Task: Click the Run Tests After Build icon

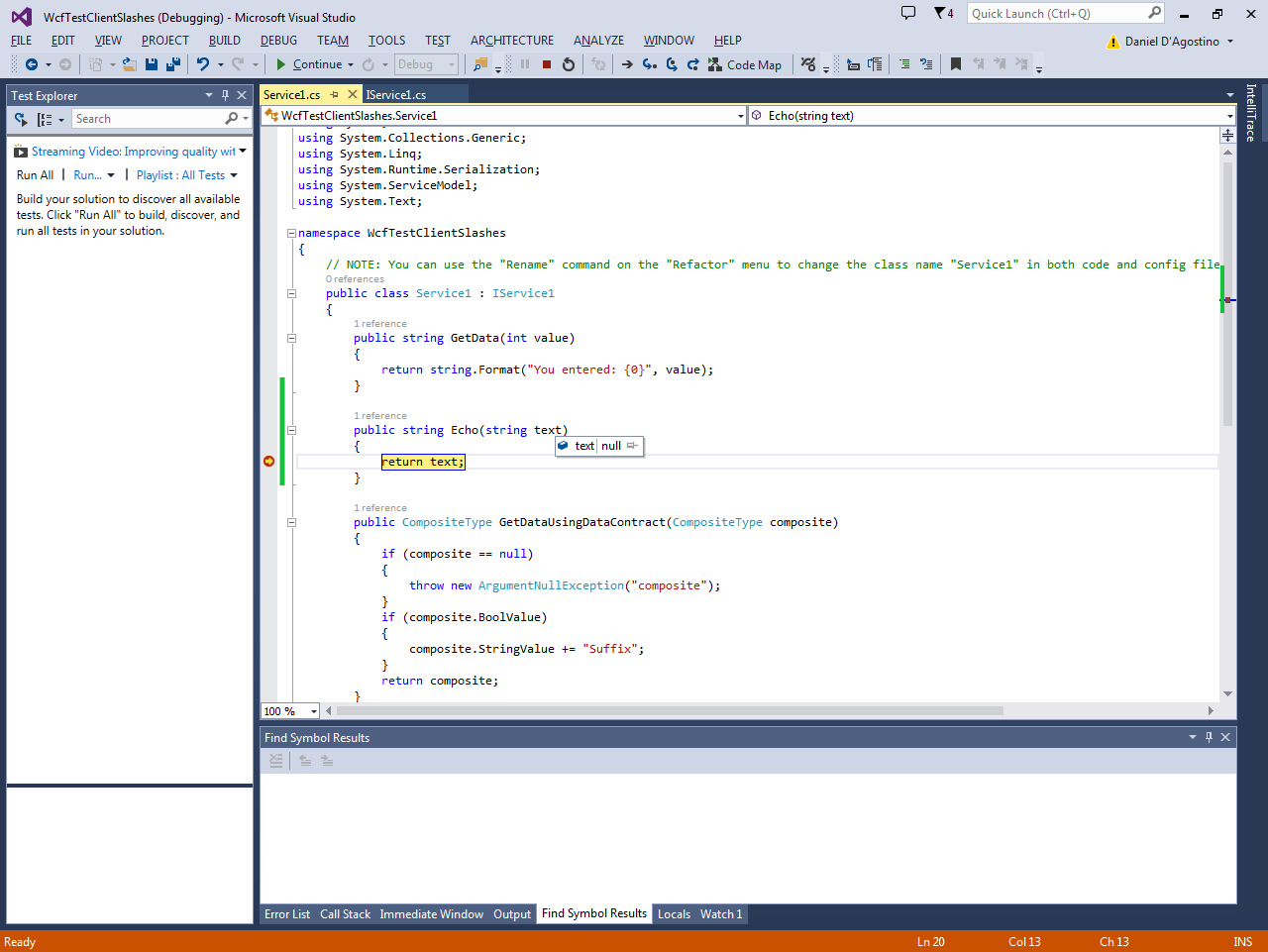Action: (21, 119)
